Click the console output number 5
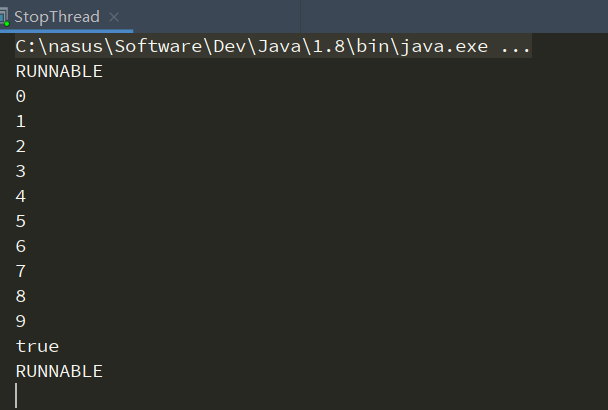The image size is (608, 410). pyautogui.click(x=21, y=222)
